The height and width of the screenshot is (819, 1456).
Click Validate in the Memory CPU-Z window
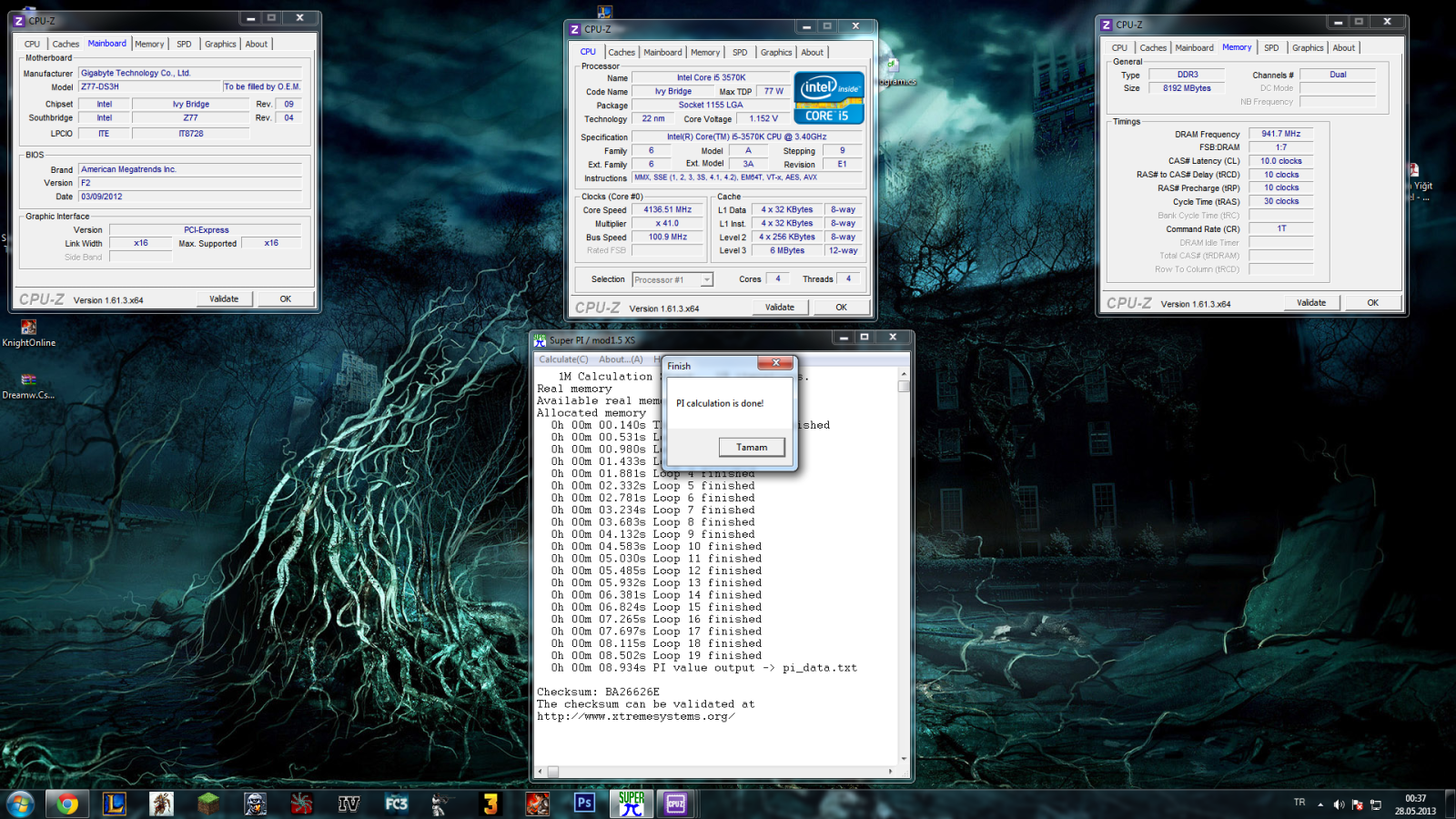point(1311,302)
